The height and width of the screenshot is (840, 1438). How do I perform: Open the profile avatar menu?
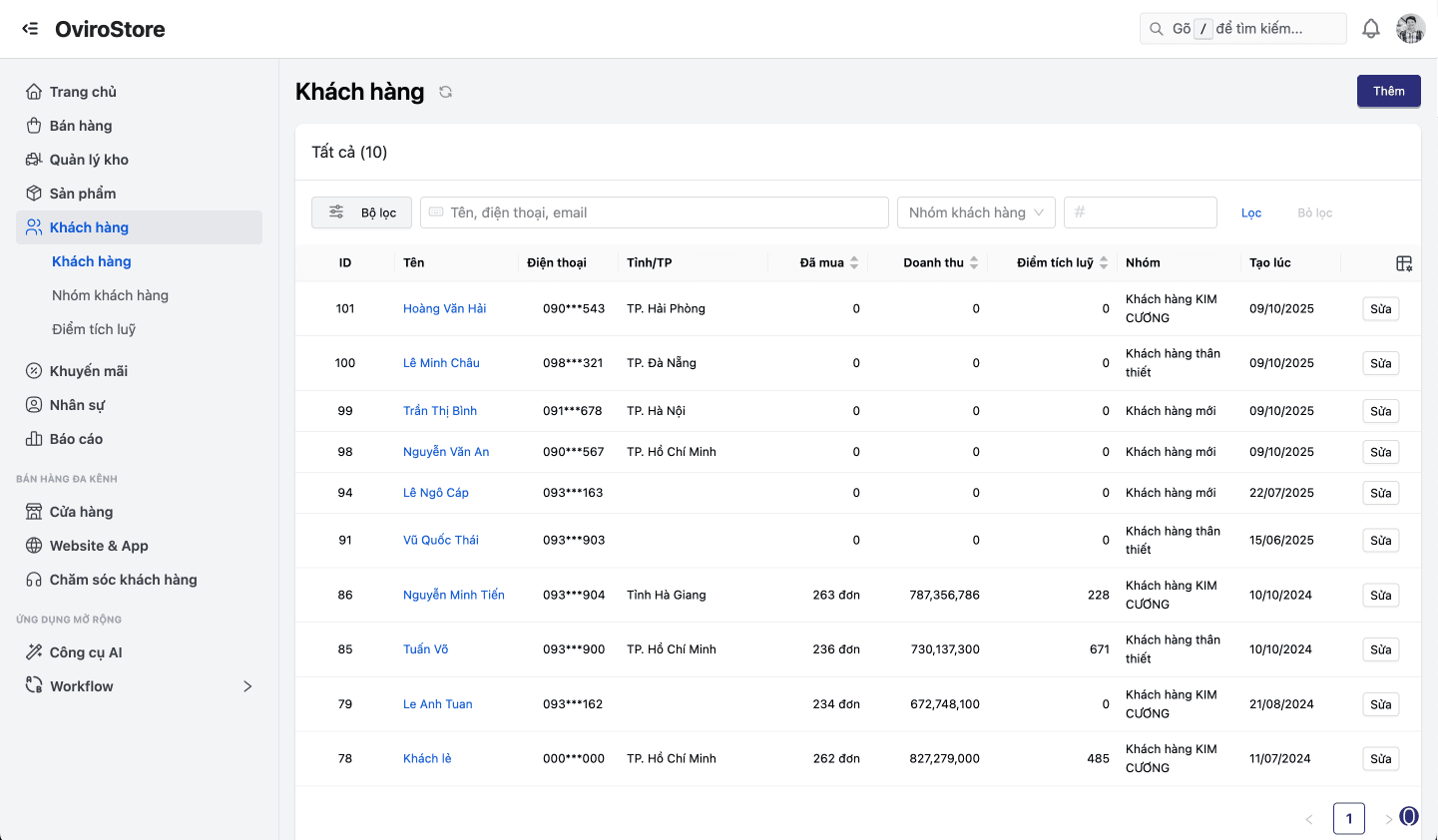[1410, 28]
